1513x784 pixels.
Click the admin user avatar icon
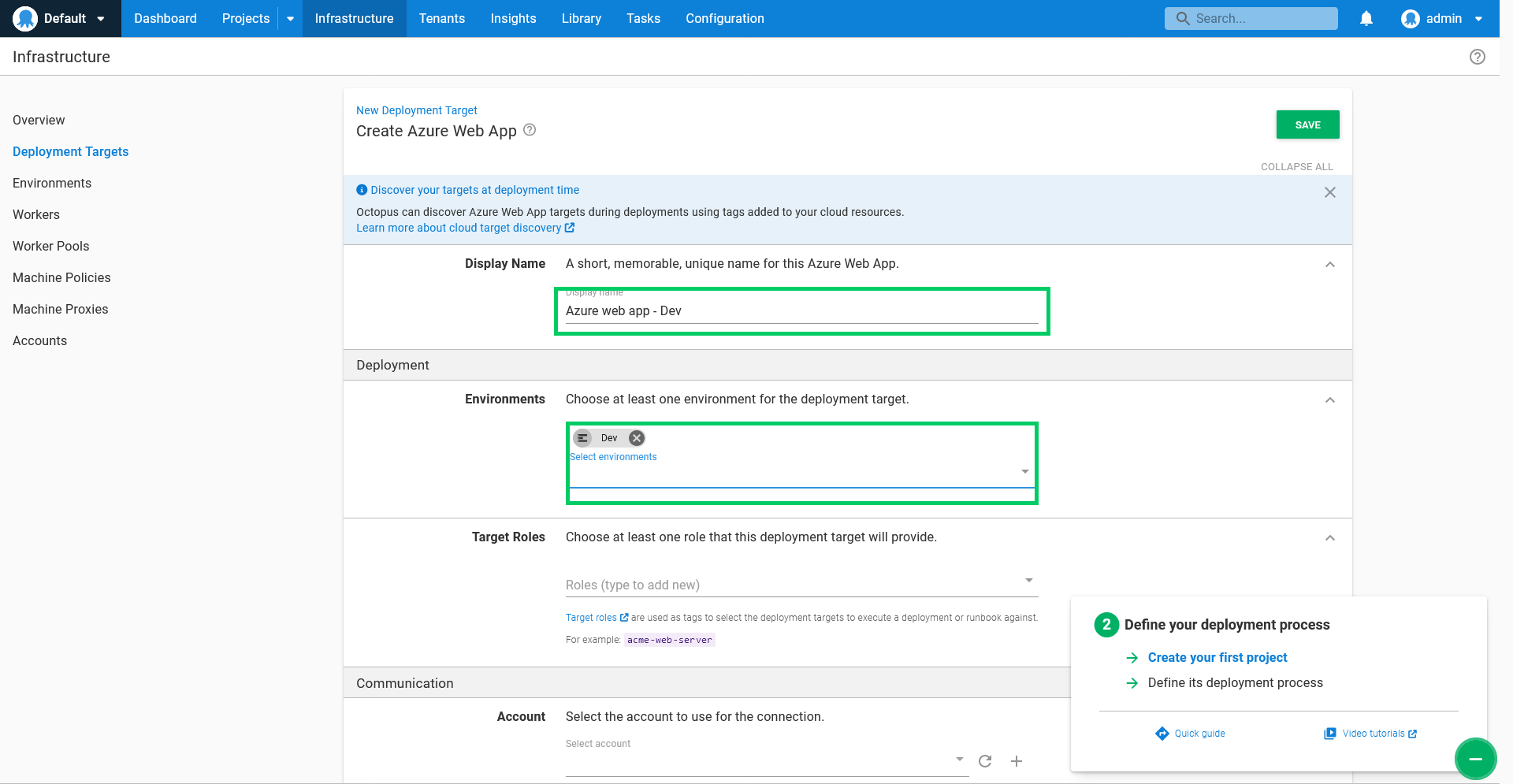(1411, 18)
